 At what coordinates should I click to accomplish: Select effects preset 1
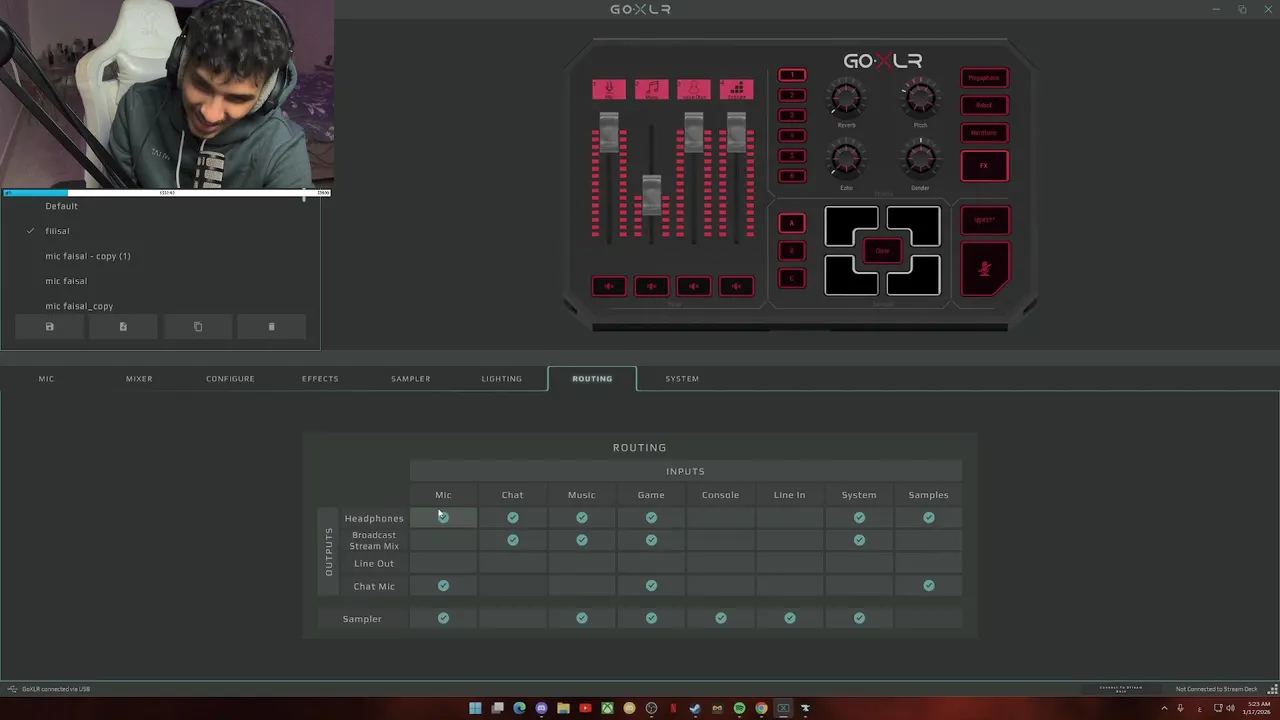[x=792, y=75]
